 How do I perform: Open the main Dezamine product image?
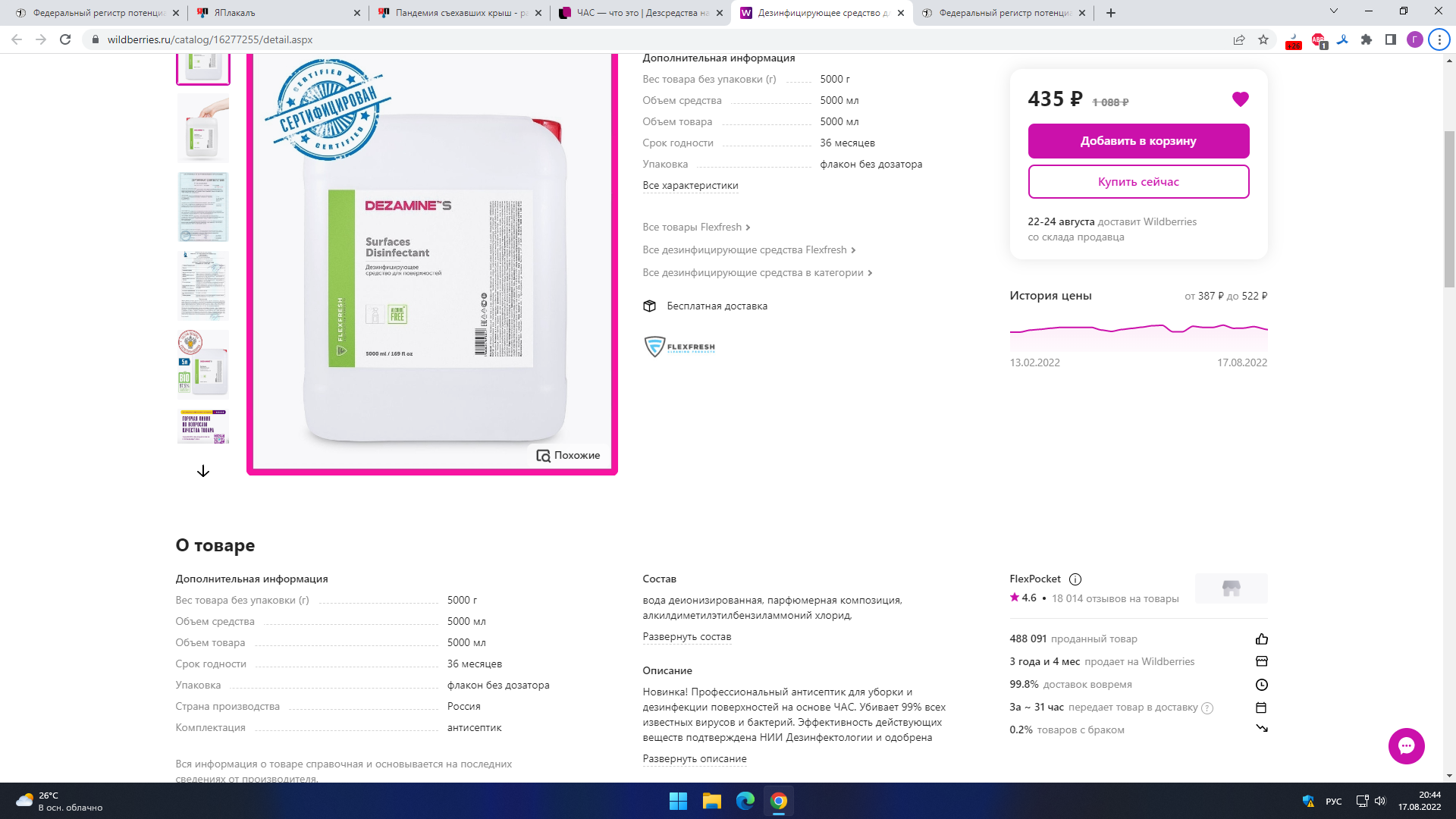(x=432, y=263)
